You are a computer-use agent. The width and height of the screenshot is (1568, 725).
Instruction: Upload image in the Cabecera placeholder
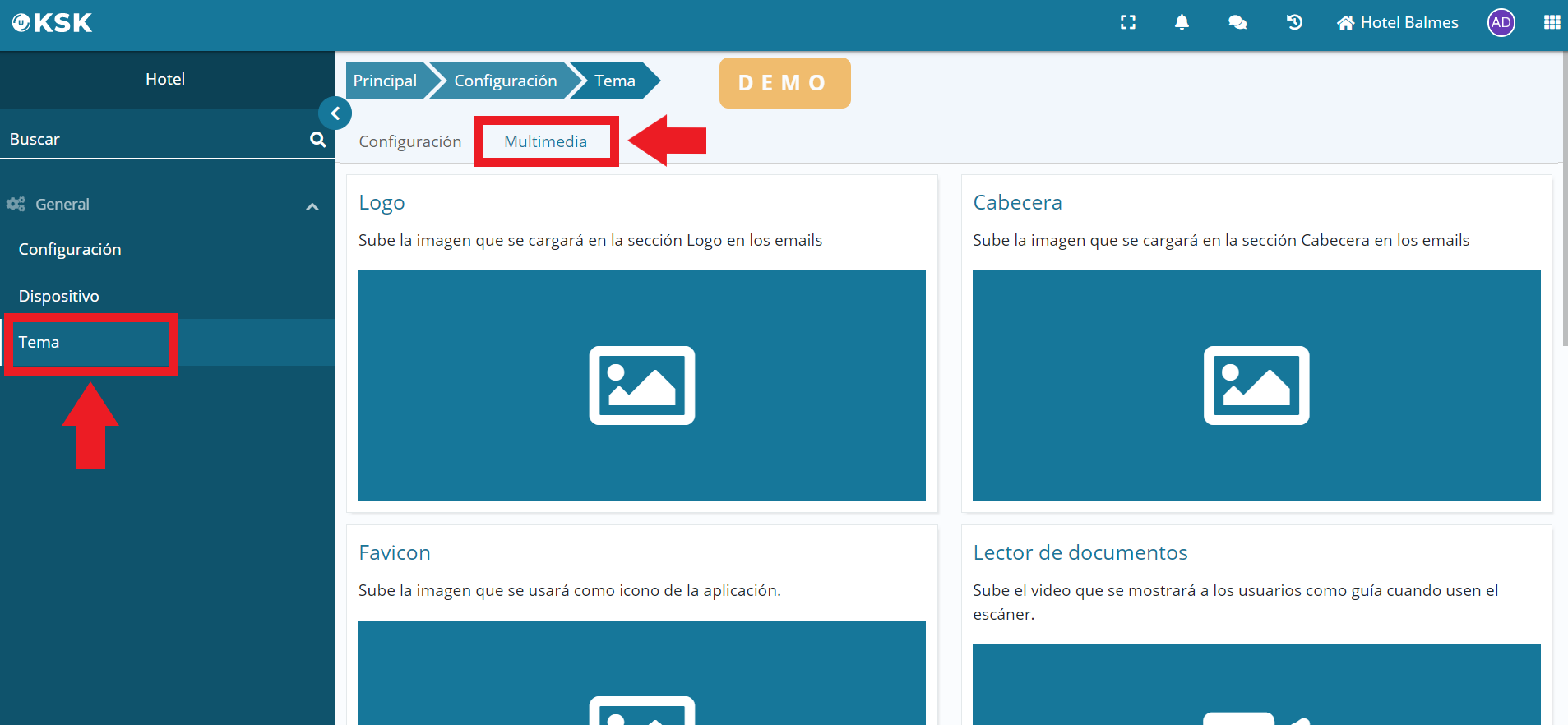pos(1256,386)
